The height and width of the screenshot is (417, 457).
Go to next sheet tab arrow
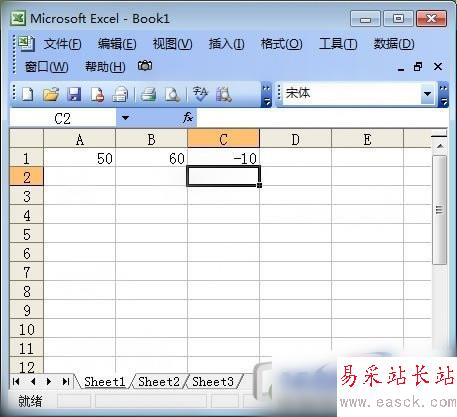point(49,381)
